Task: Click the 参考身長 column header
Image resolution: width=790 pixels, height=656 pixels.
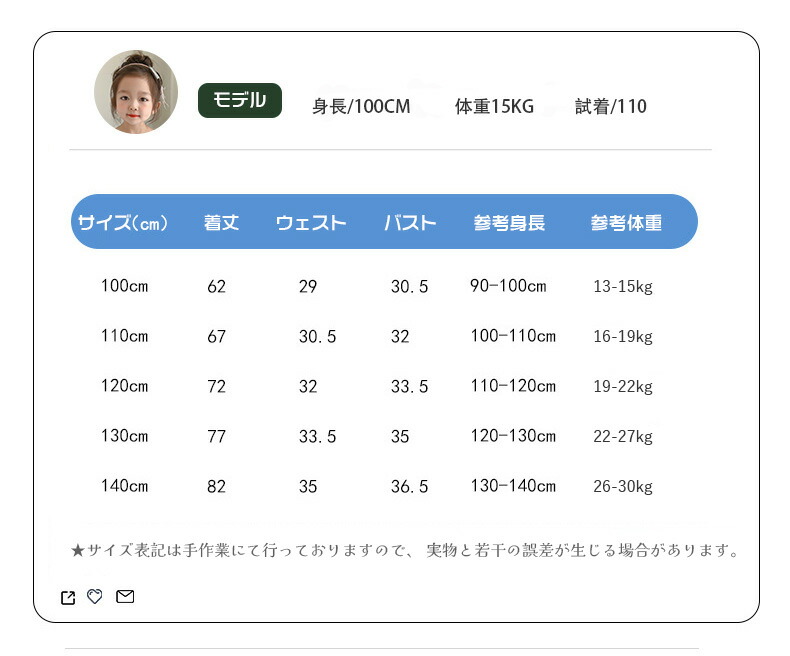Action: pos(509,223)
